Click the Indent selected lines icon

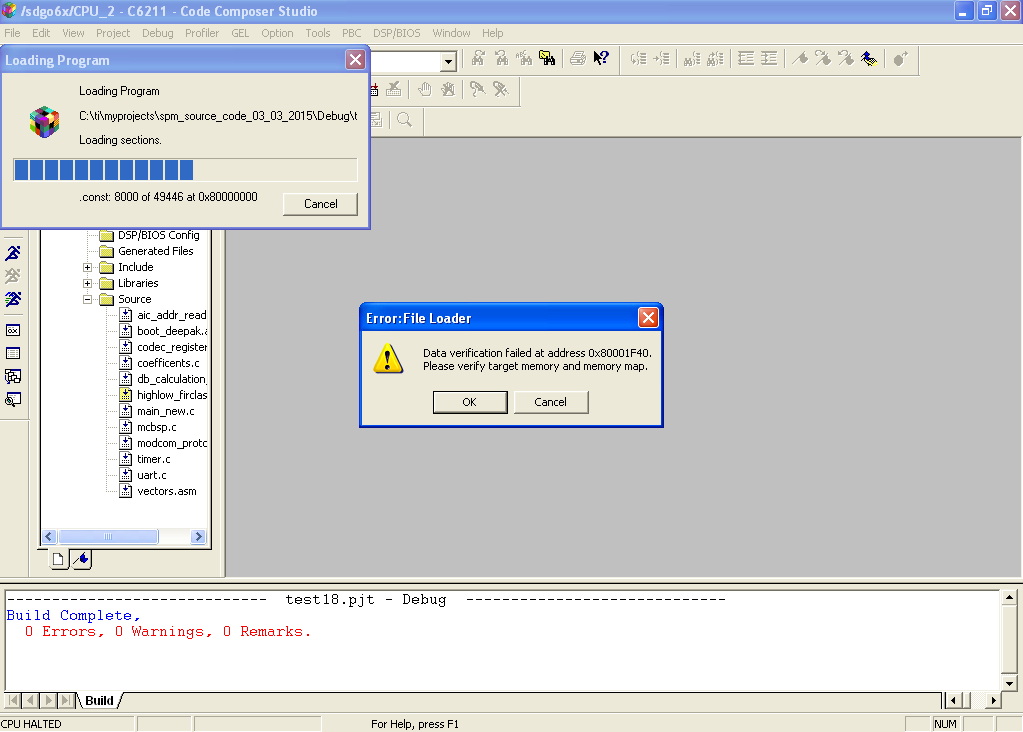pos(769,59)
